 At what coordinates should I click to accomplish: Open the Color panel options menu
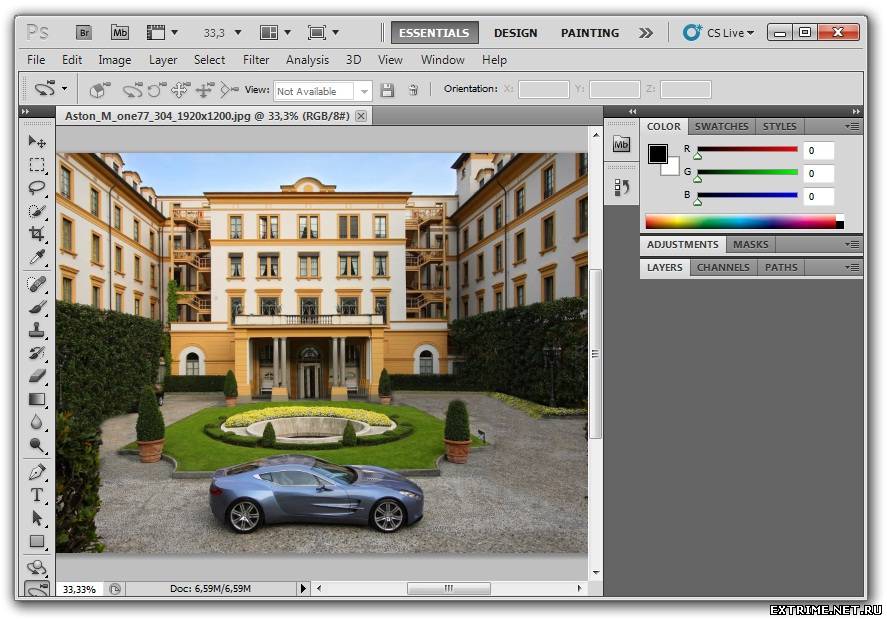click(x=852, y=127)
